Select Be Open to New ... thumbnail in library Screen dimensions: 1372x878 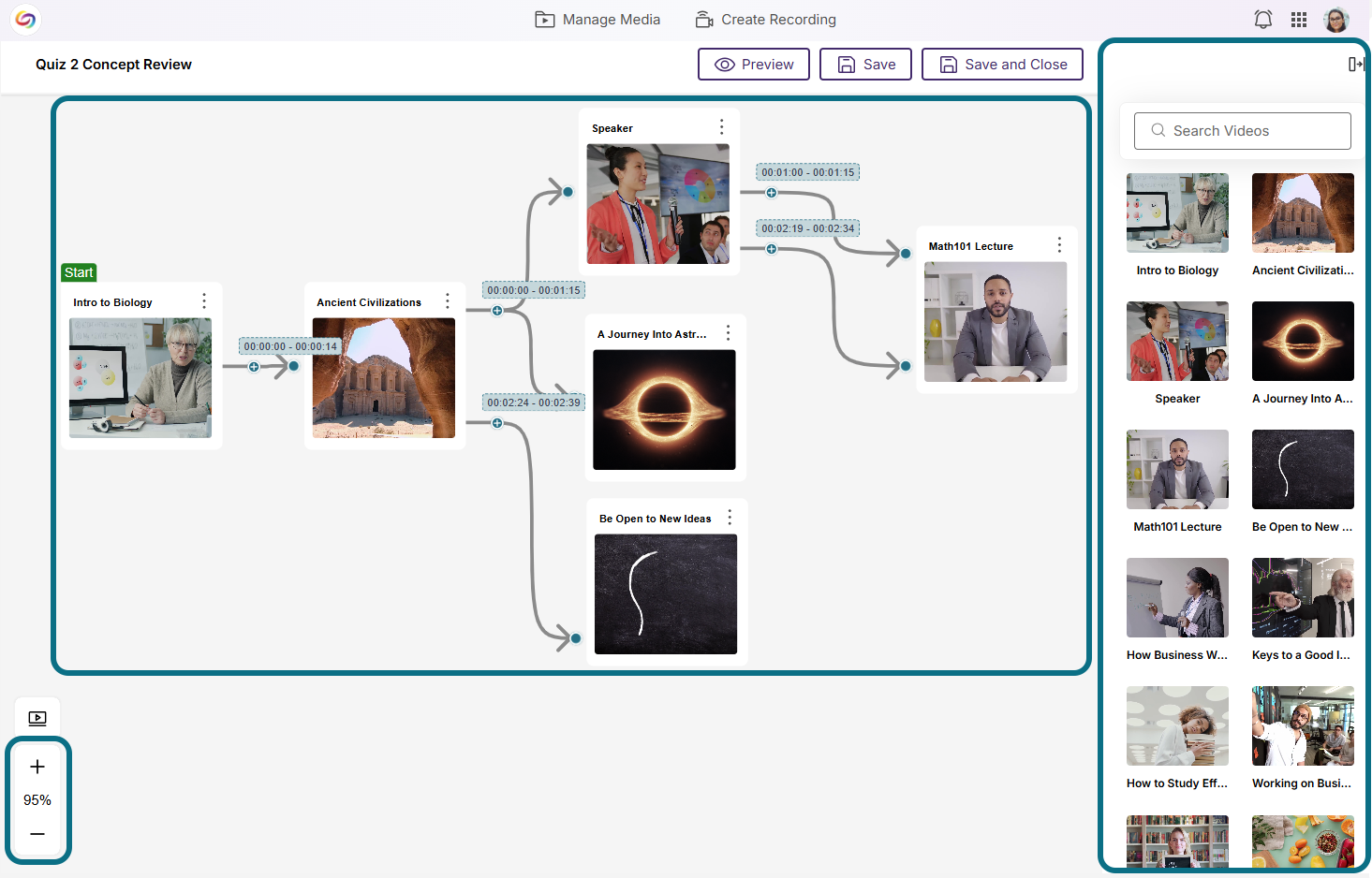(1303, 469)
